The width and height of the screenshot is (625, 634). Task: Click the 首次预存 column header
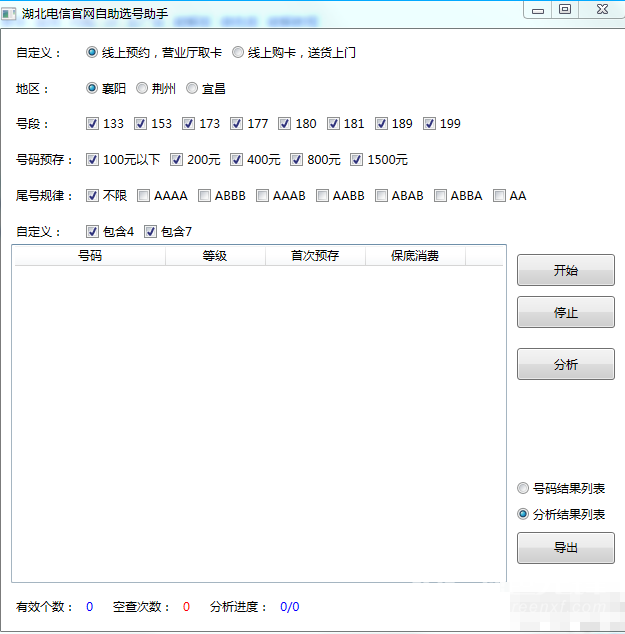[x=315, y=256]
